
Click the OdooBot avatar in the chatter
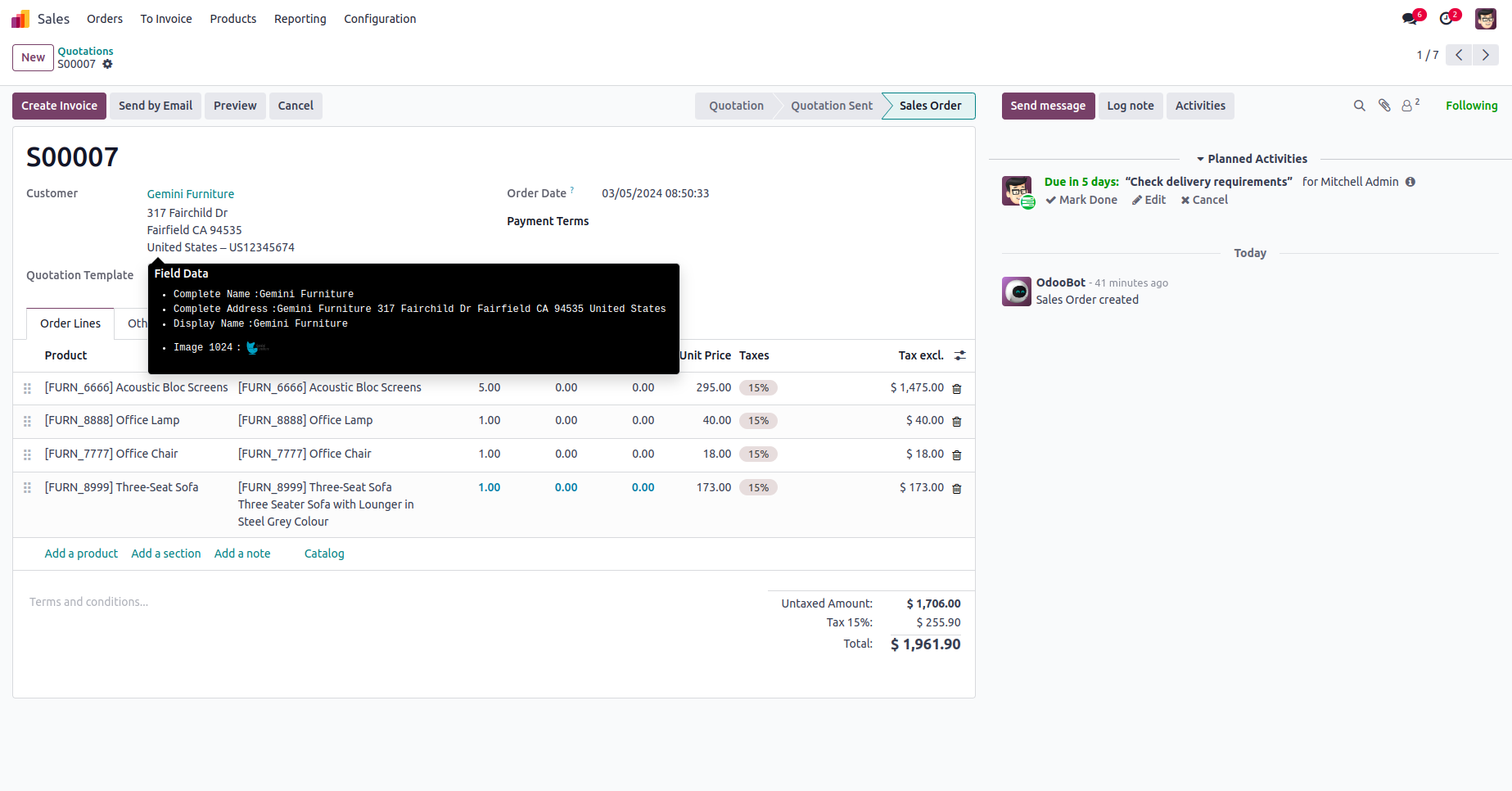click(x=1017, y=292)
